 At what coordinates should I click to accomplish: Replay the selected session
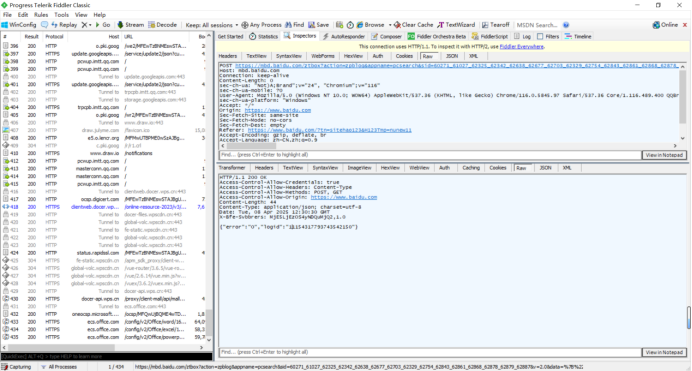click(x=64, y=25)
